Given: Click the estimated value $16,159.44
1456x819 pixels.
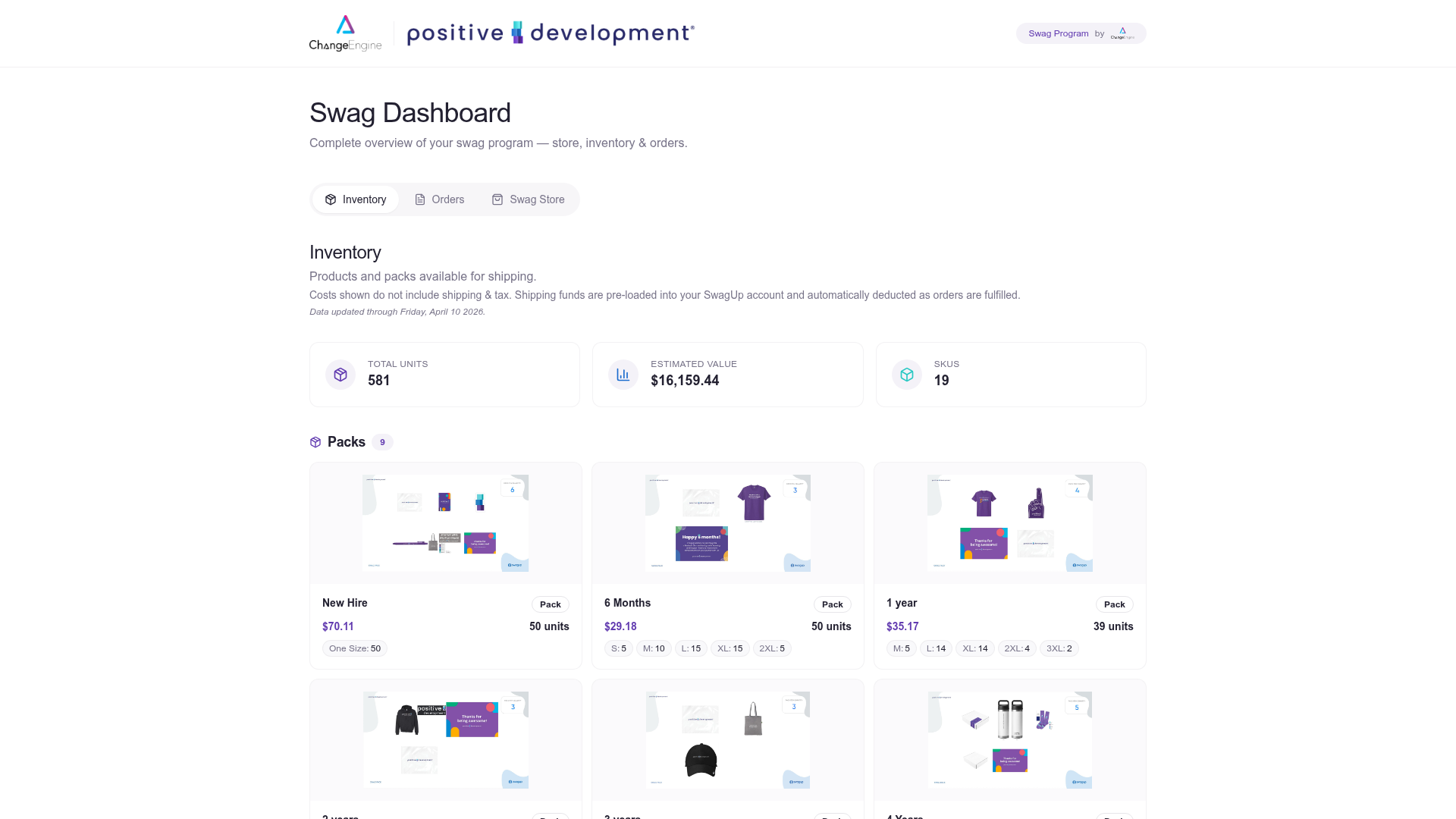Looking at the screenshot, I should pos(685,381).
